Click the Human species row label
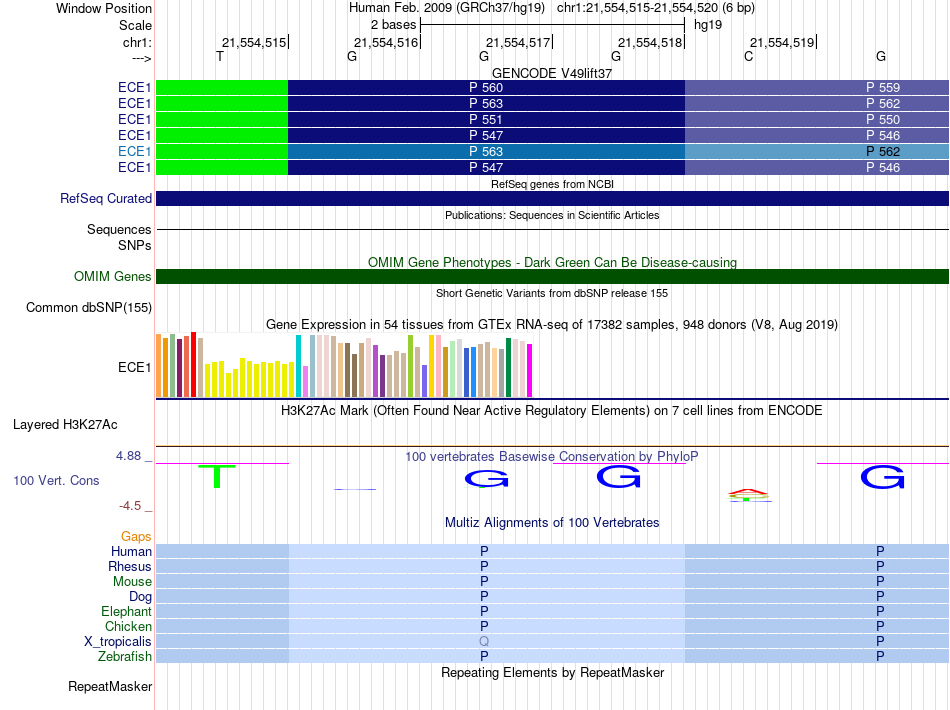The height and width of the screenshot is (710, 950). [x=131, y=552]
